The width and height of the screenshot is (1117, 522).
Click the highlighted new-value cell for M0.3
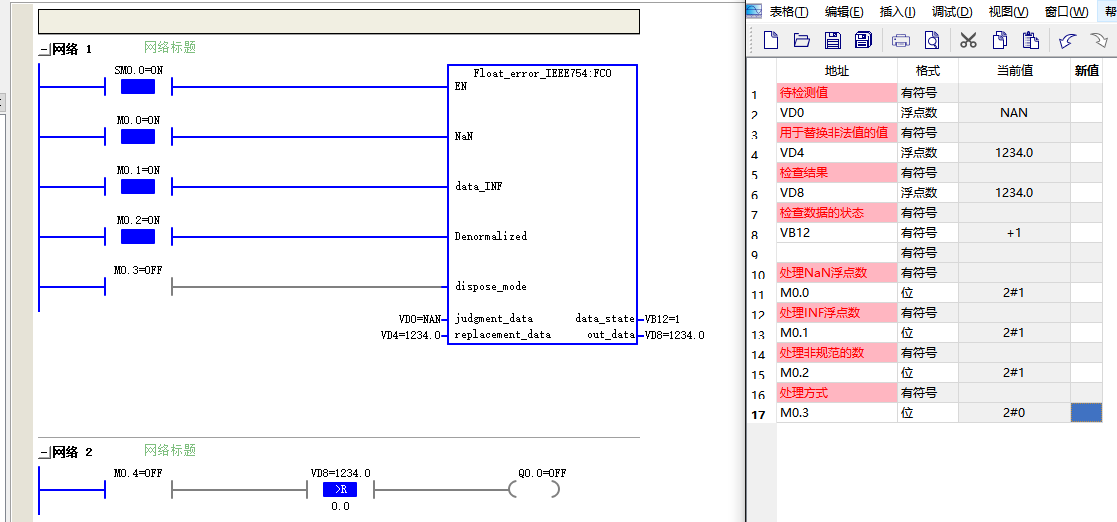[x=1086, y=412]
